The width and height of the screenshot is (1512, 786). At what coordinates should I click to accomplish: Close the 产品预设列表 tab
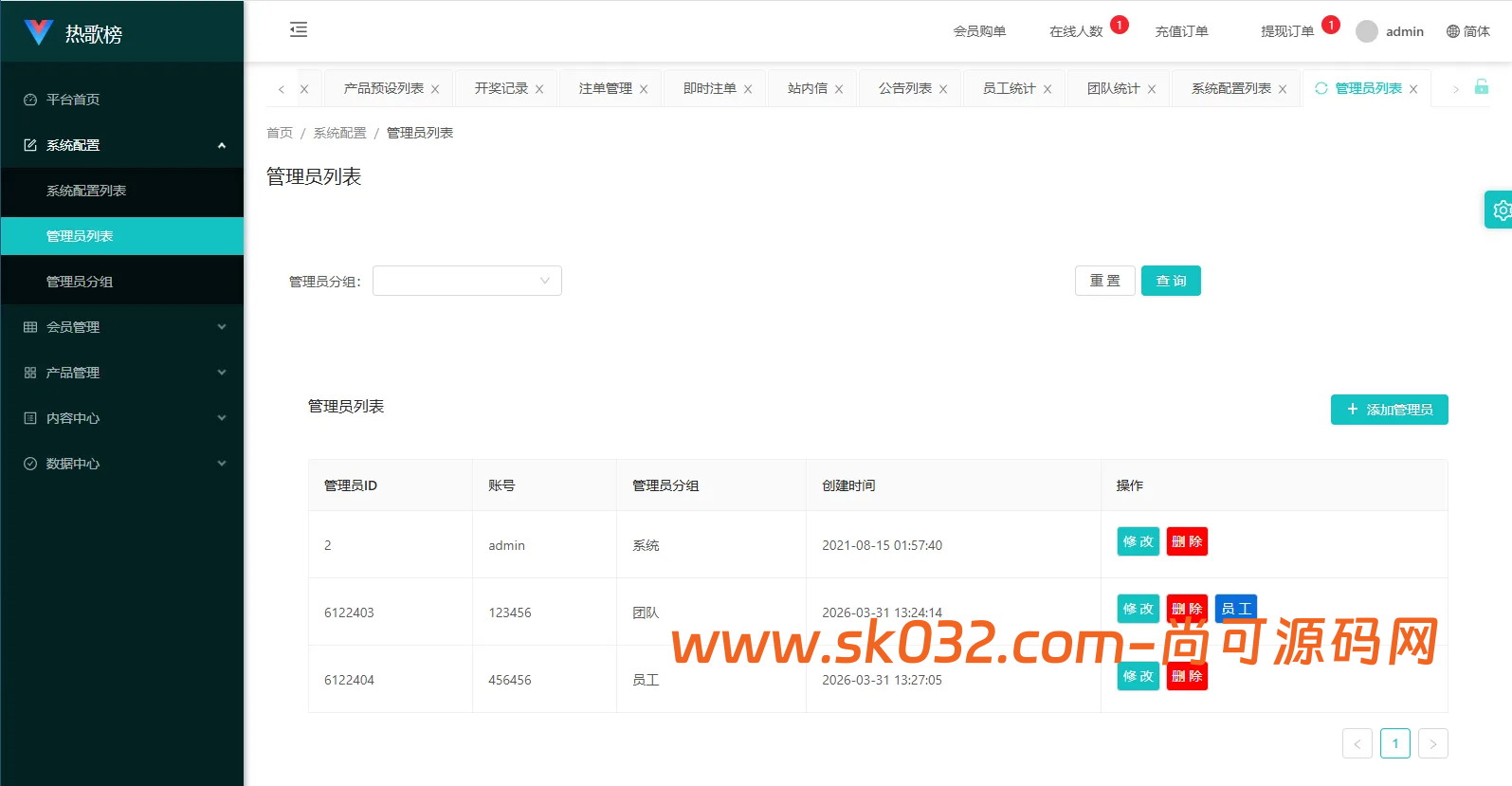pos(435,89)
